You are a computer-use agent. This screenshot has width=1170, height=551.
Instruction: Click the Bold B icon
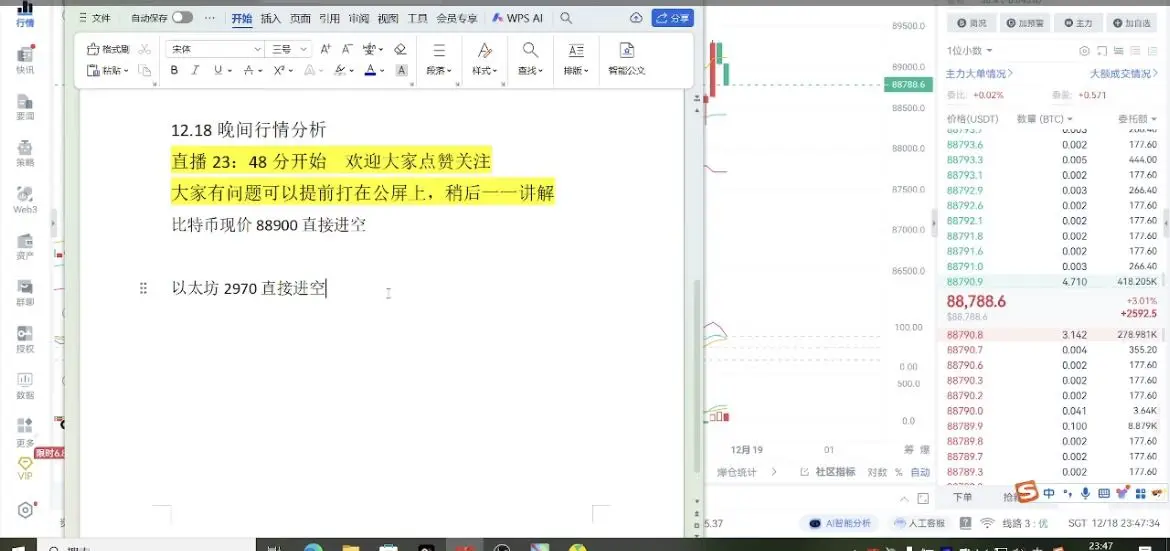tap(174, 70)
